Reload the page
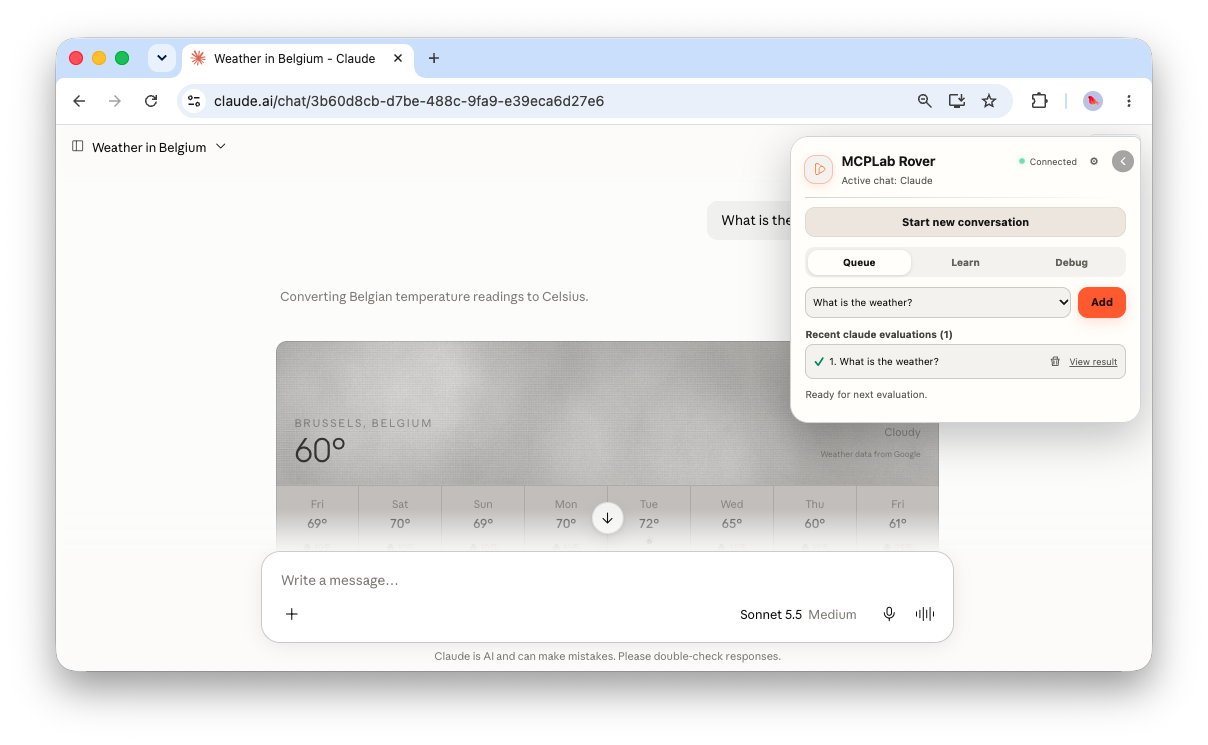Screen dimensions: 1208x745 coord(151,101)
